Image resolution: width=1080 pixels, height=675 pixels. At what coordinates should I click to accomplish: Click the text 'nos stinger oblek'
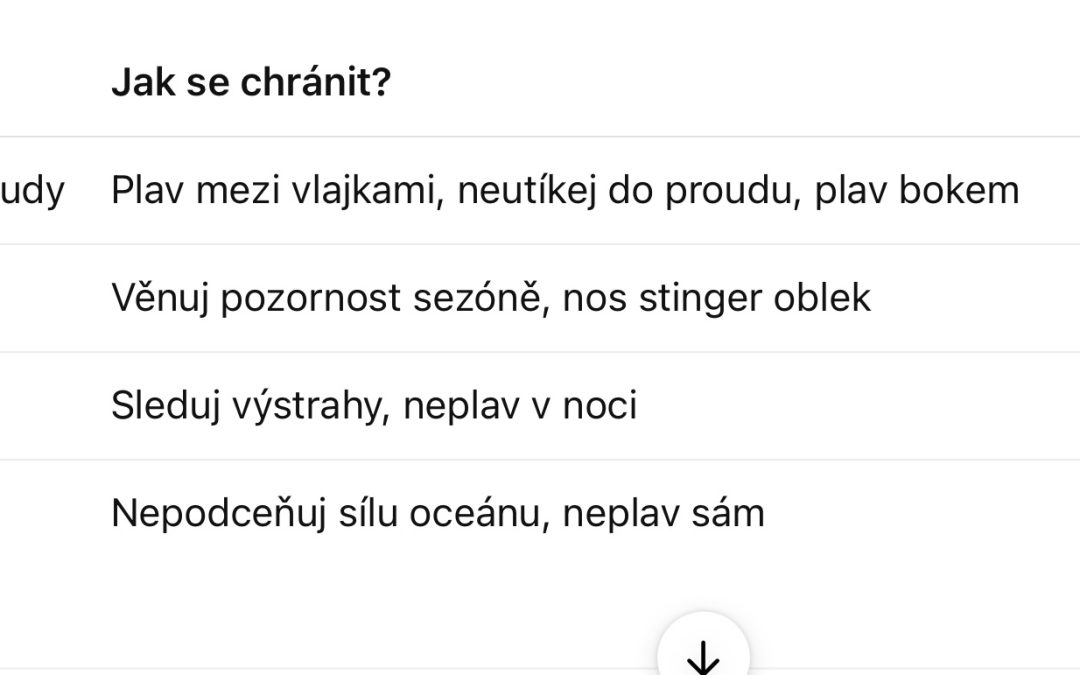click(716, 298)
